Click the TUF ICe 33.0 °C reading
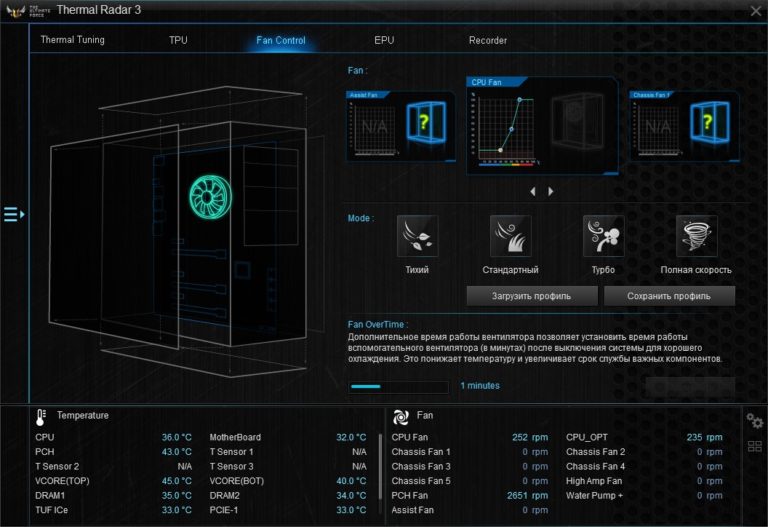This screenshot has height=527, width=768. (176, 510)
